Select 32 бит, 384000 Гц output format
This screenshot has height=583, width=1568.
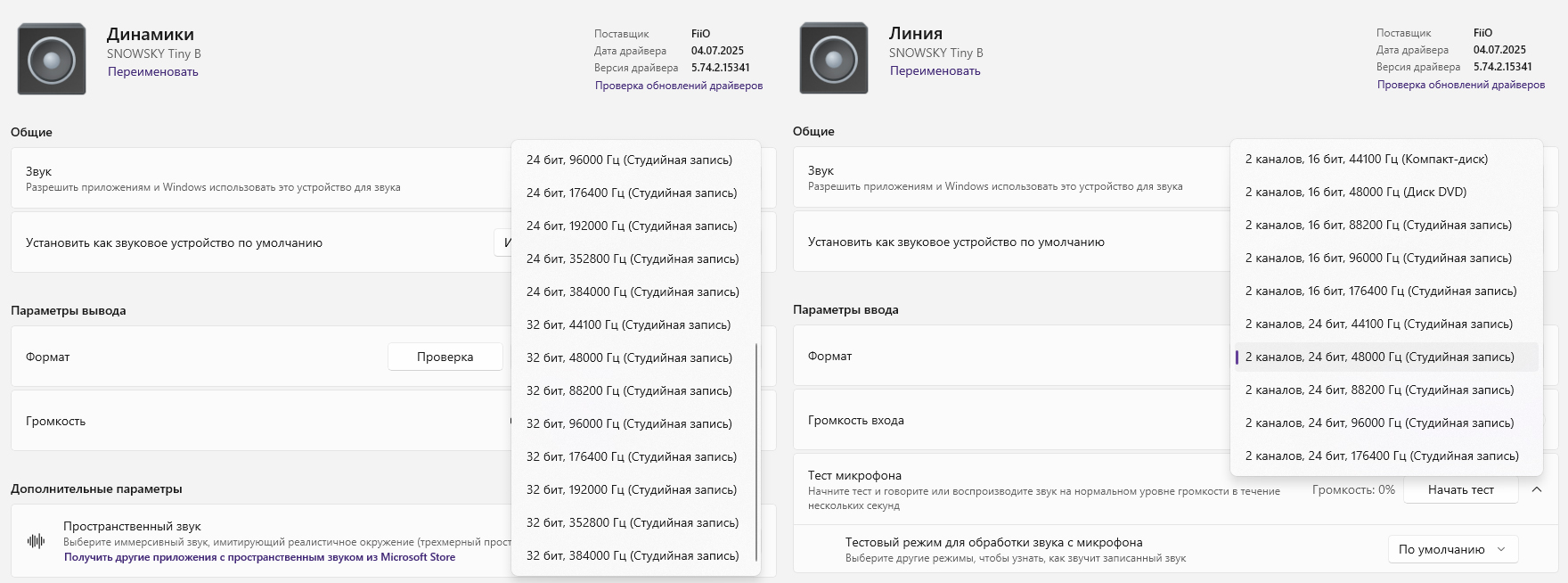[x=632, y=555]
